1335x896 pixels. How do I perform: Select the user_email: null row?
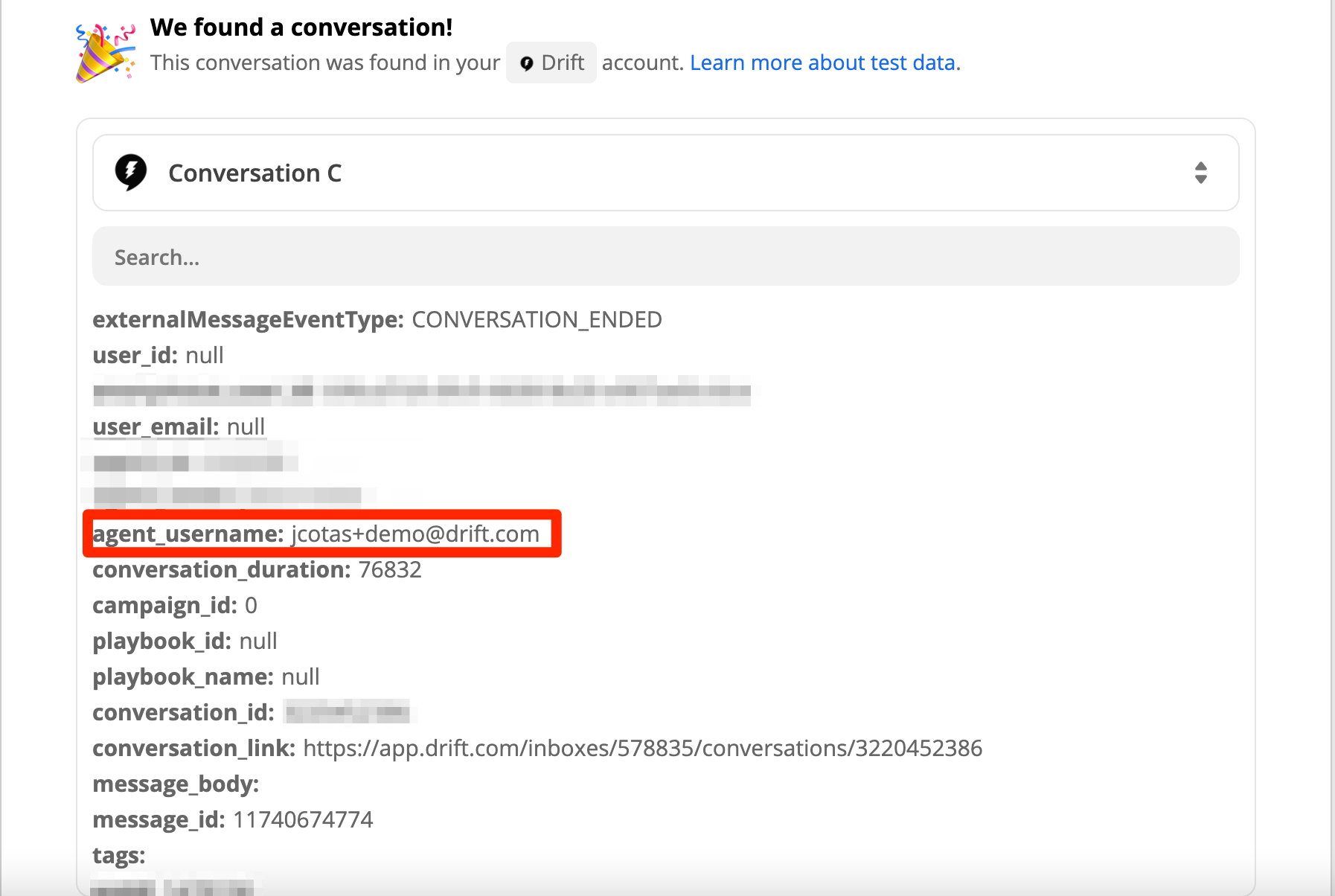pyautogui.click(x=179, y=426)
